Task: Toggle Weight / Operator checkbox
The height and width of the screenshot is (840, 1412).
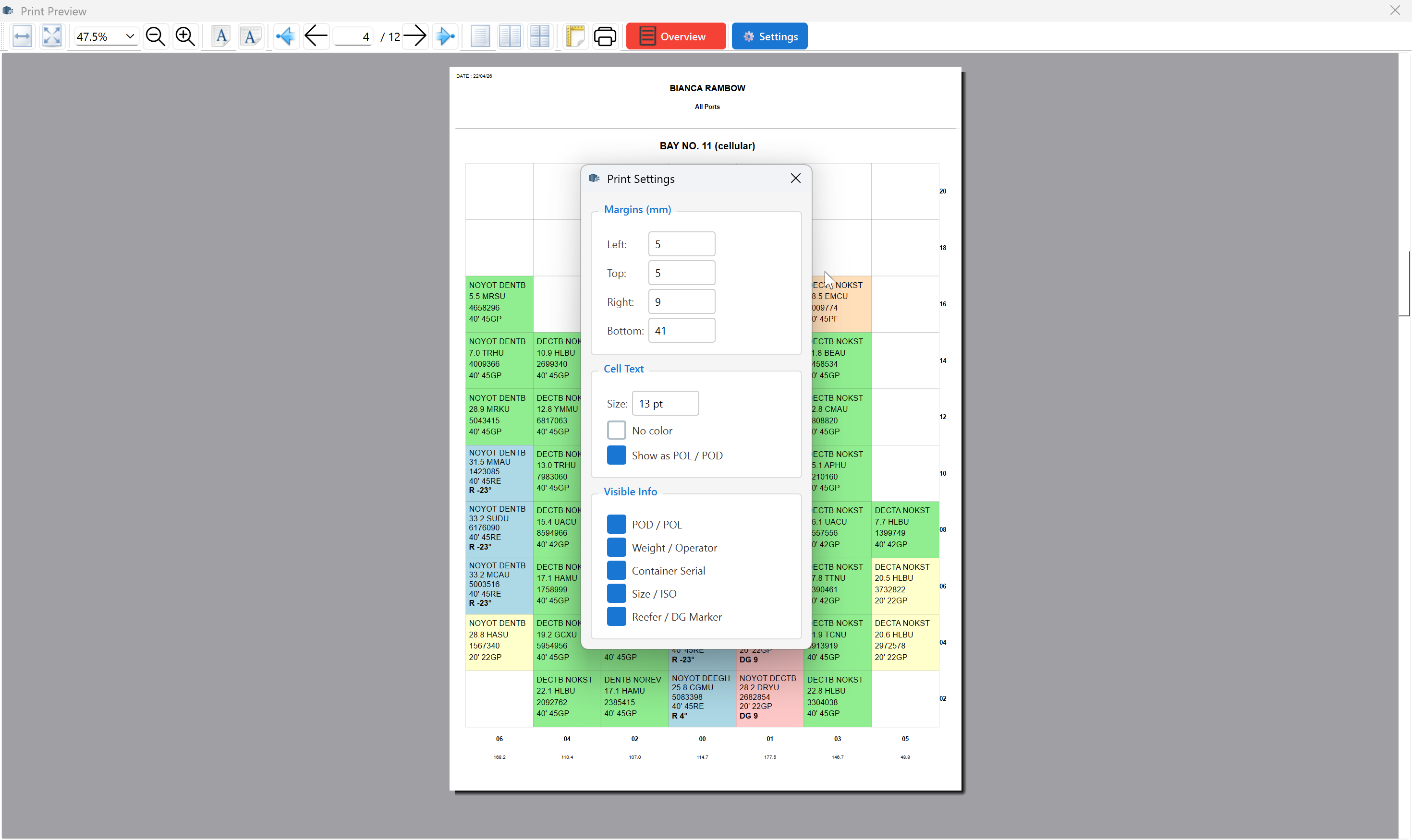Action: click(x=616, y=547)
